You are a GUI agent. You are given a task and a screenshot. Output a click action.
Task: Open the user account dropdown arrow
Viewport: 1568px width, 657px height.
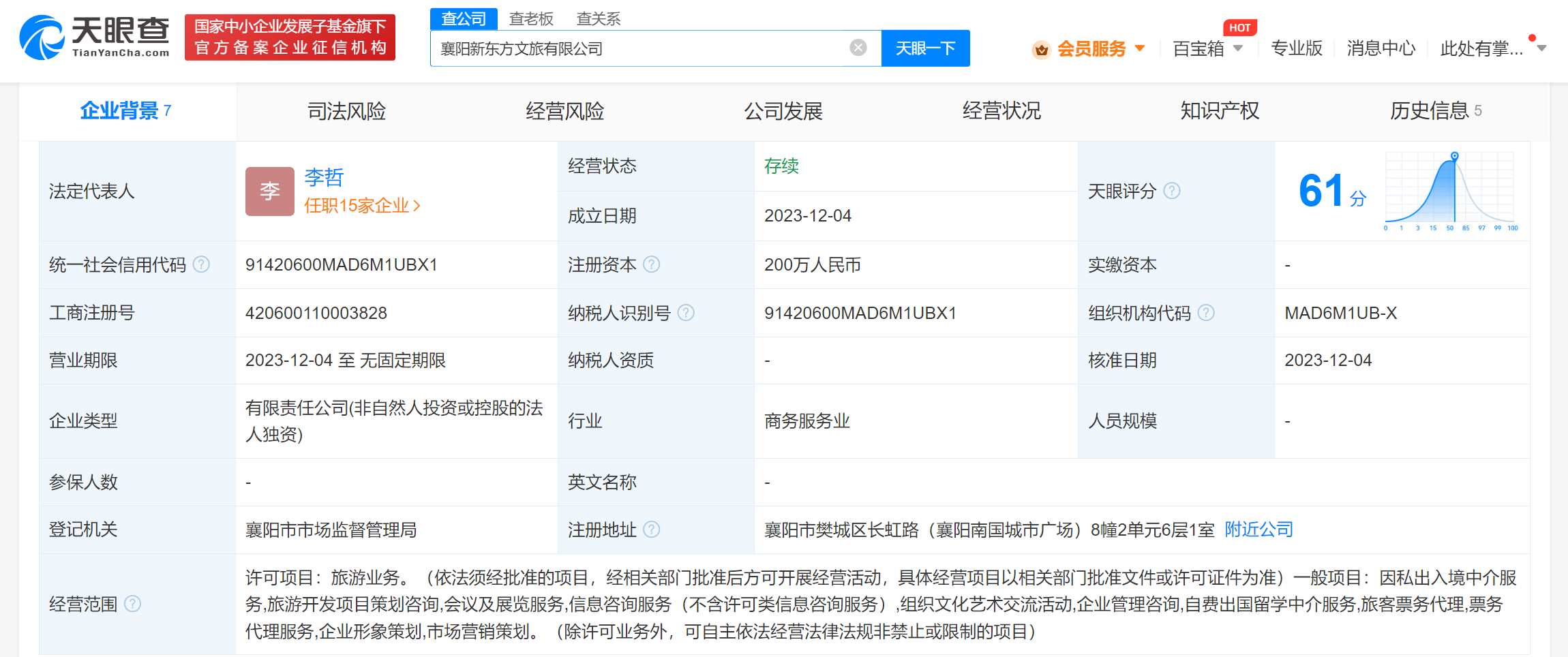(1541, 48)
